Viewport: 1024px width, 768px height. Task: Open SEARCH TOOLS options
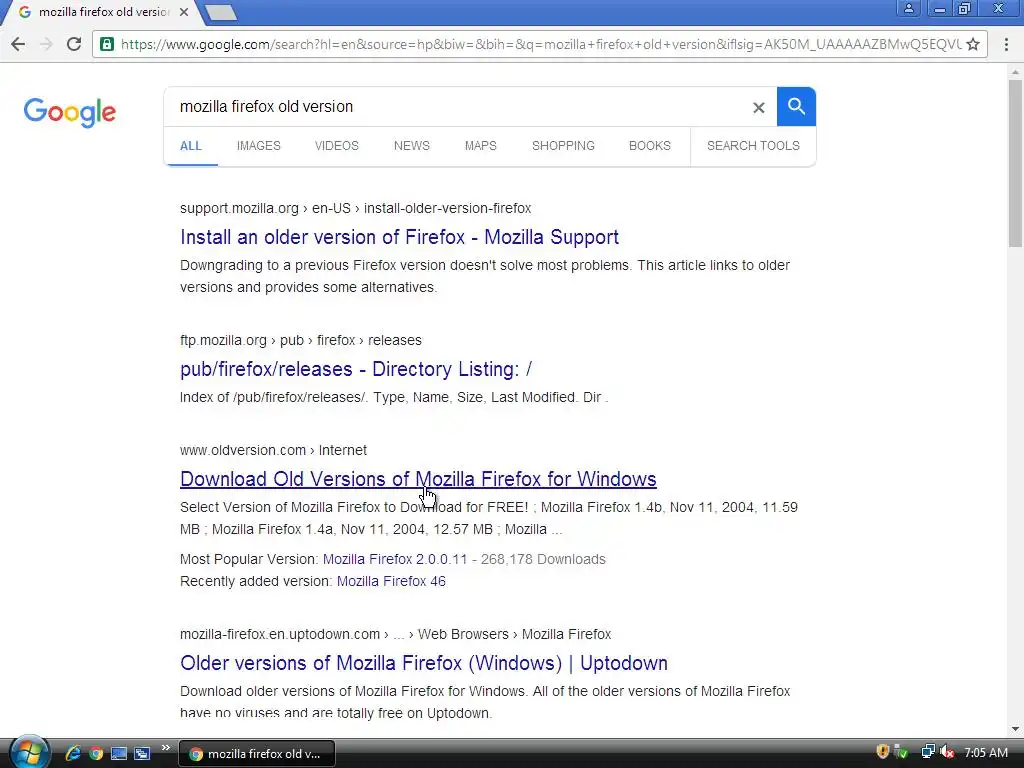[x=753, y=146]
